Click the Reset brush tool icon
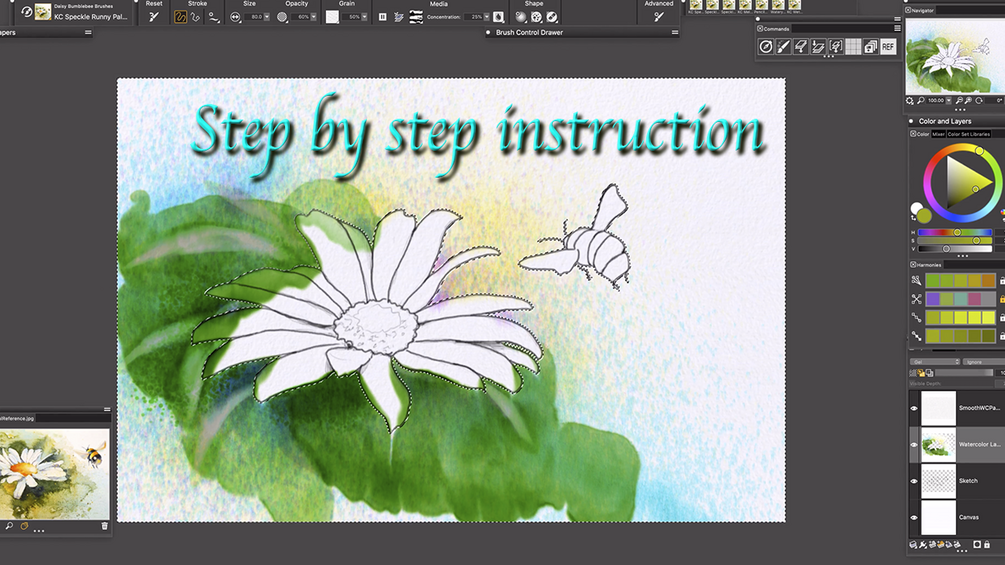 point(154,17)
